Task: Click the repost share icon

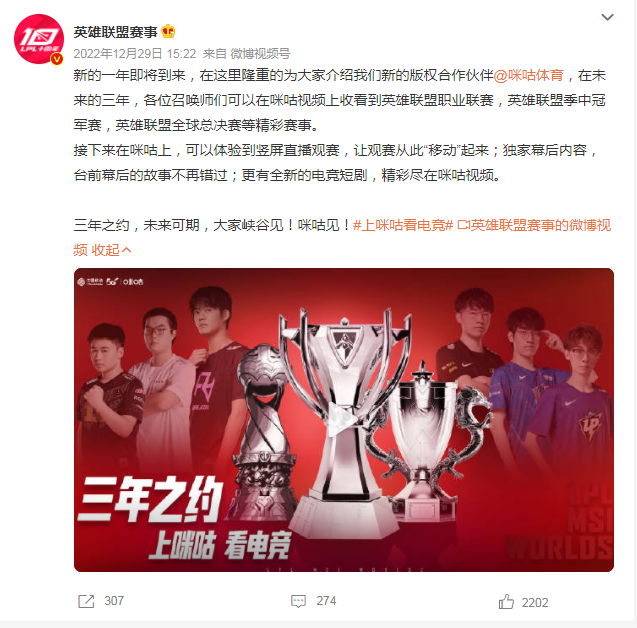Action: (86, 601)
